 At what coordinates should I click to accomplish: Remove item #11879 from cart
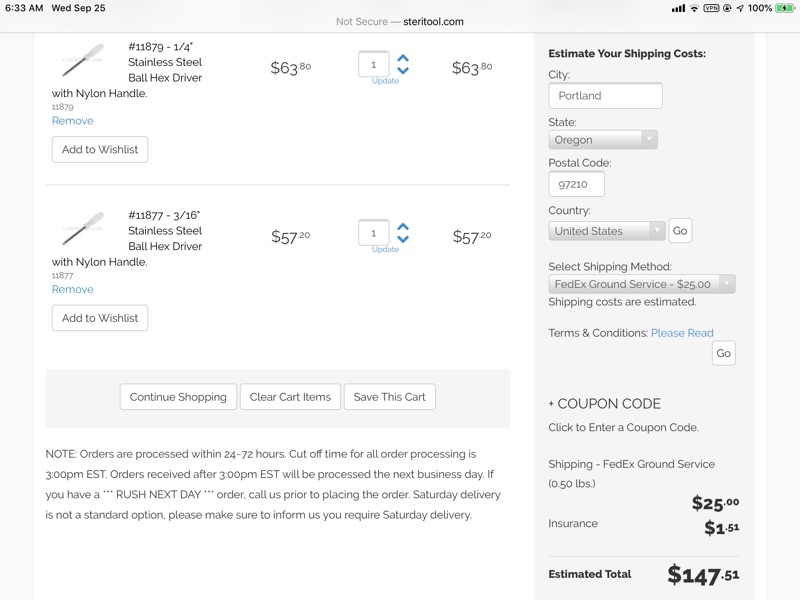pyautogui.click(x=72, y=121)
